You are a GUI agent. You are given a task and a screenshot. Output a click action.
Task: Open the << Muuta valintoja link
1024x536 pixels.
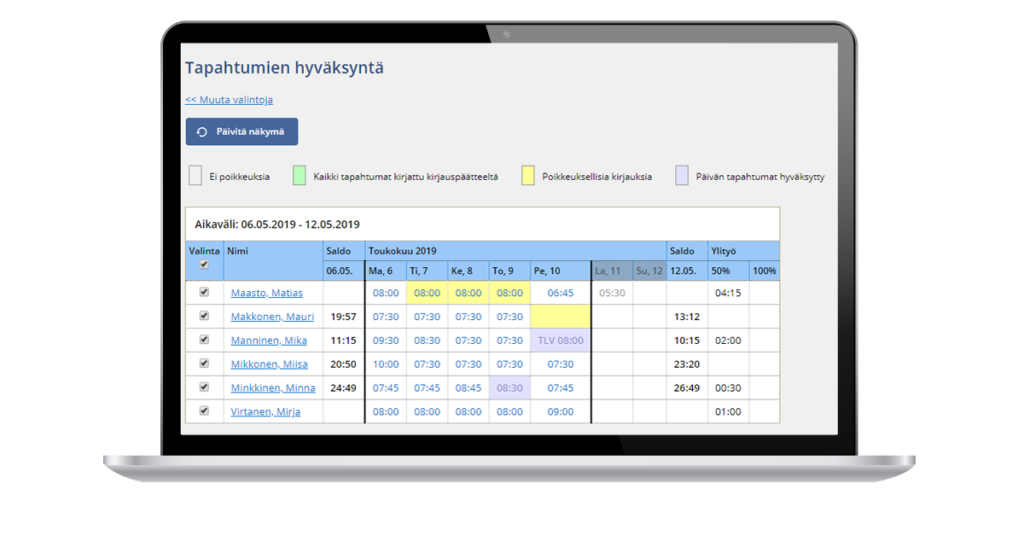(x=229, y=100)
